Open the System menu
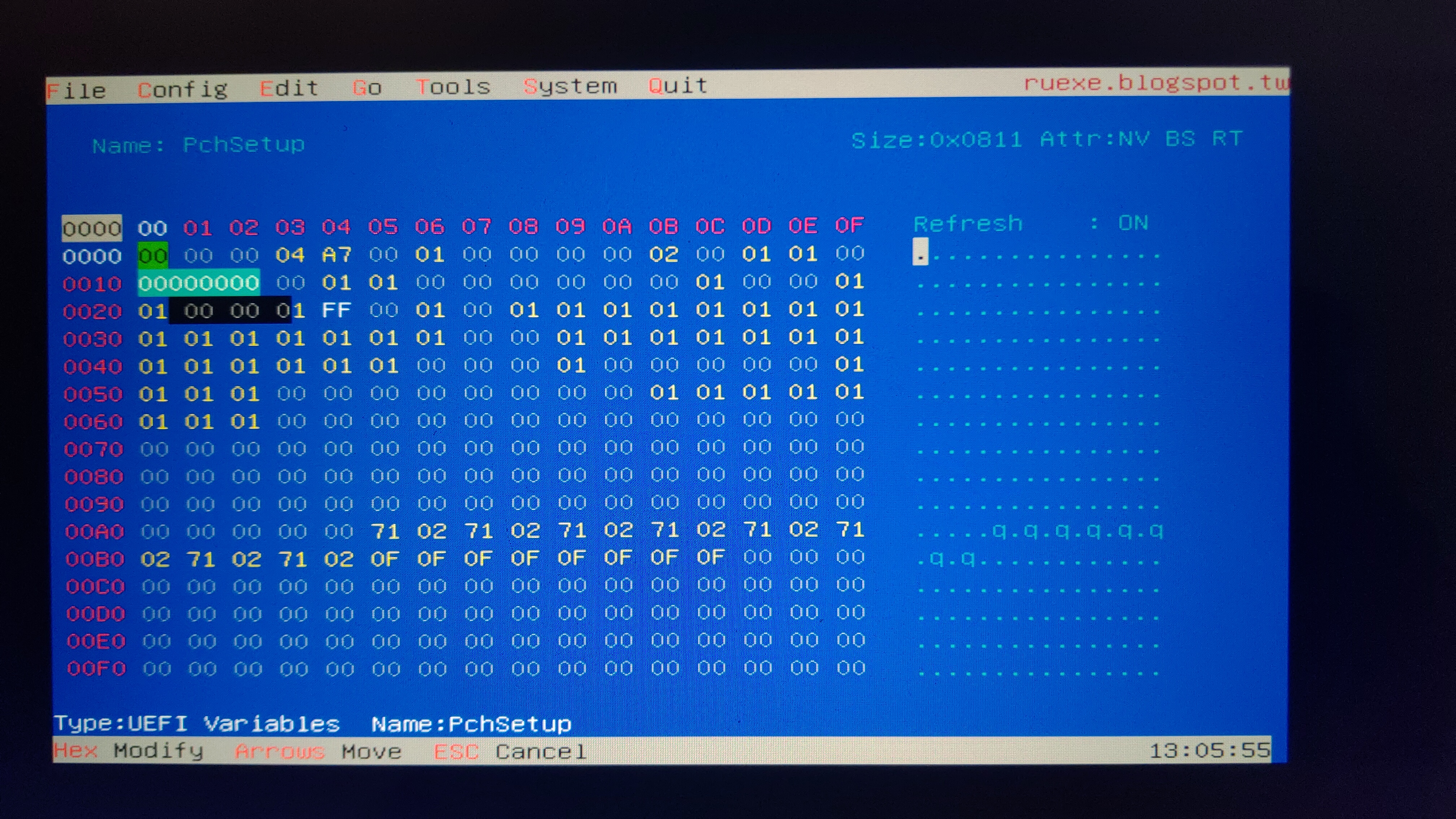 [570, 86]
